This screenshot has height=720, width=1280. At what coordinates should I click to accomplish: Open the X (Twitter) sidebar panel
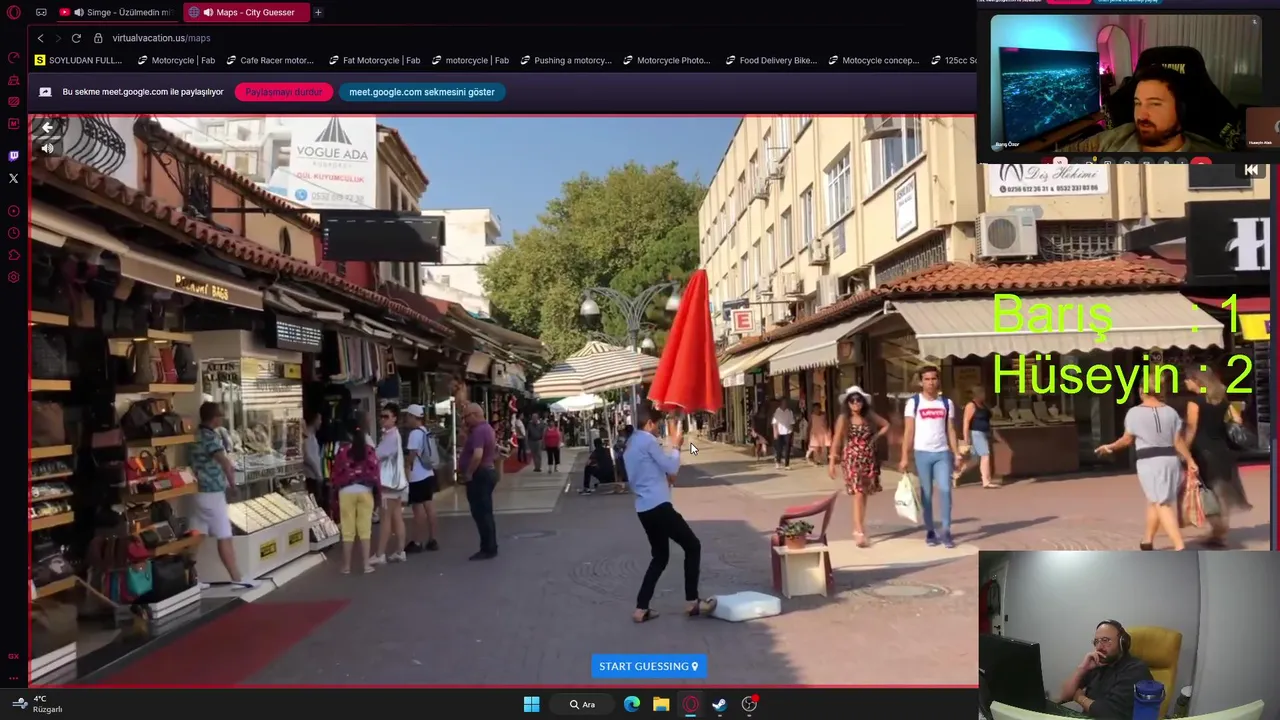point(13,178)
